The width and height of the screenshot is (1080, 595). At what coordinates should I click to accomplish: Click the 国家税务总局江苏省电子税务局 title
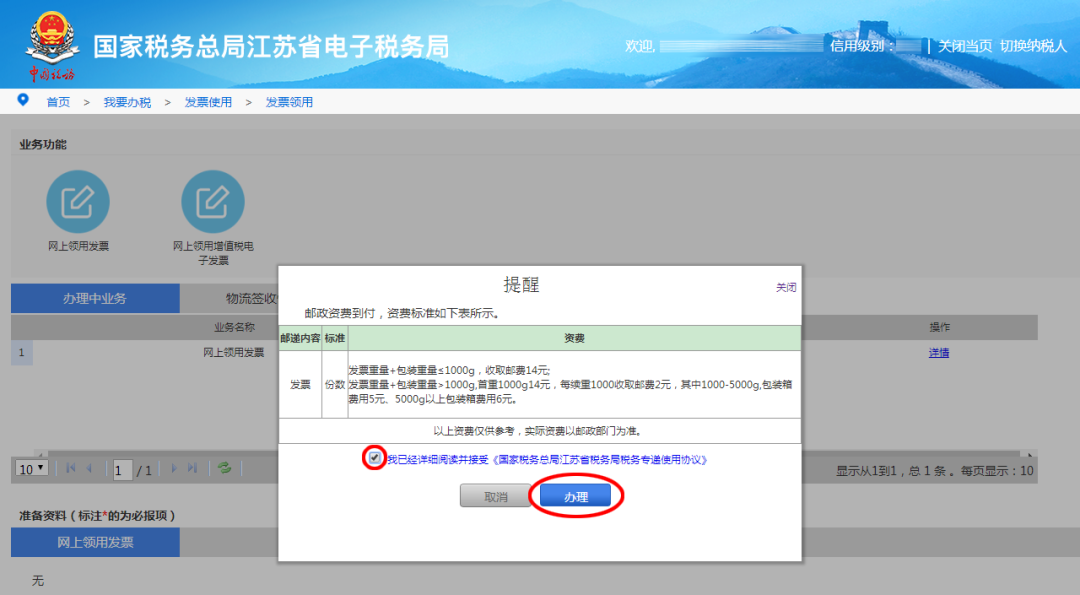click(271, 47)
